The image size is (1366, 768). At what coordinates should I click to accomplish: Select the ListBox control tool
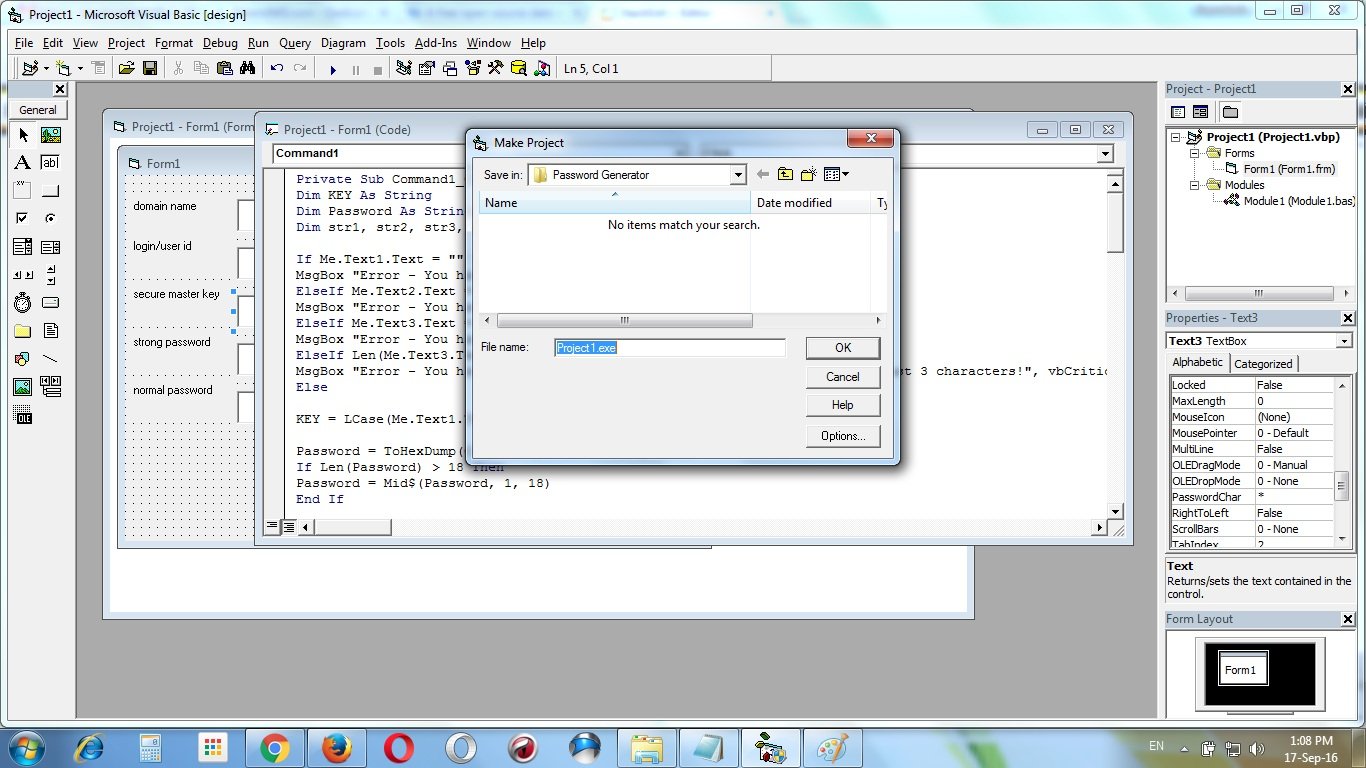(50, 247)
